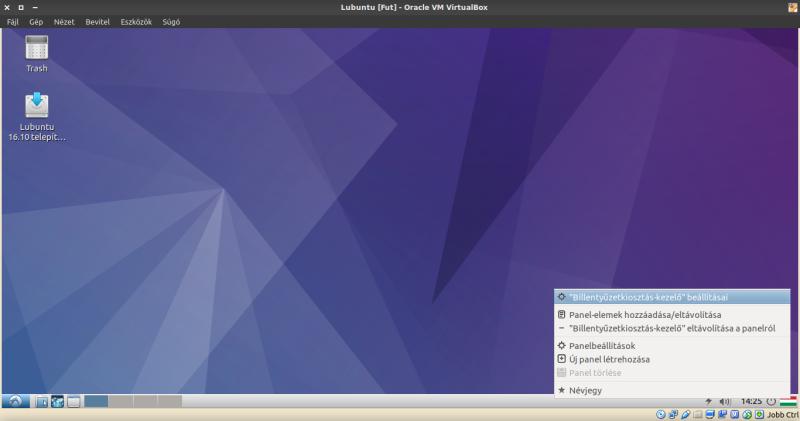
Task: Click VirtualBox optical disk status icon
Action: click(661, 414)
